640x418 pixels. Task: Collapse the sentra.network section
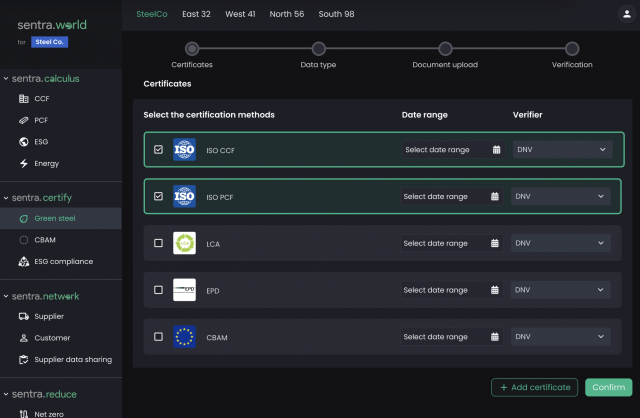(6, 296)
